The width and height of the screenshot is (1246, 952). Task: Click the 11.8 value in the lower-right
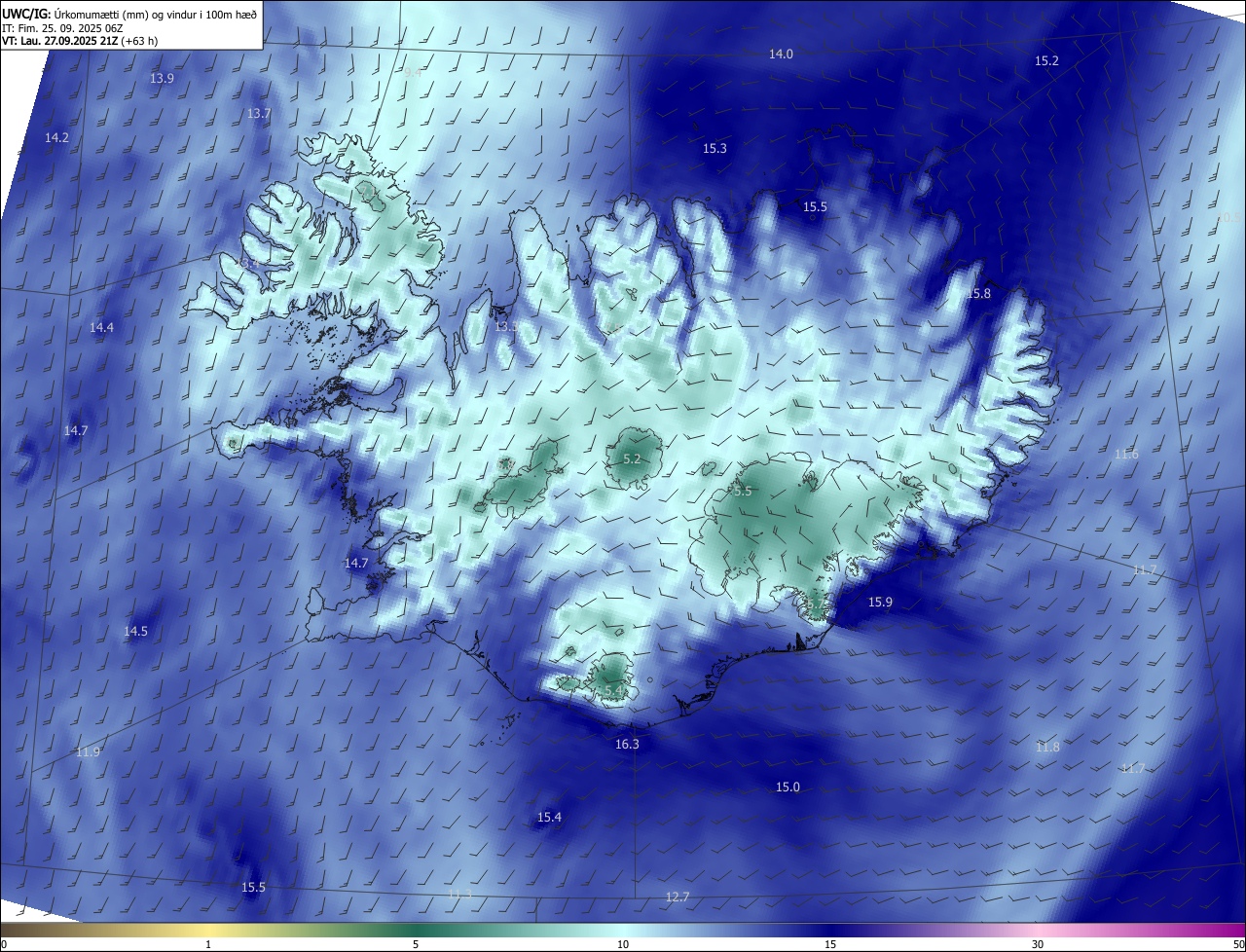pyautogui.click(x=1047, y=747)
